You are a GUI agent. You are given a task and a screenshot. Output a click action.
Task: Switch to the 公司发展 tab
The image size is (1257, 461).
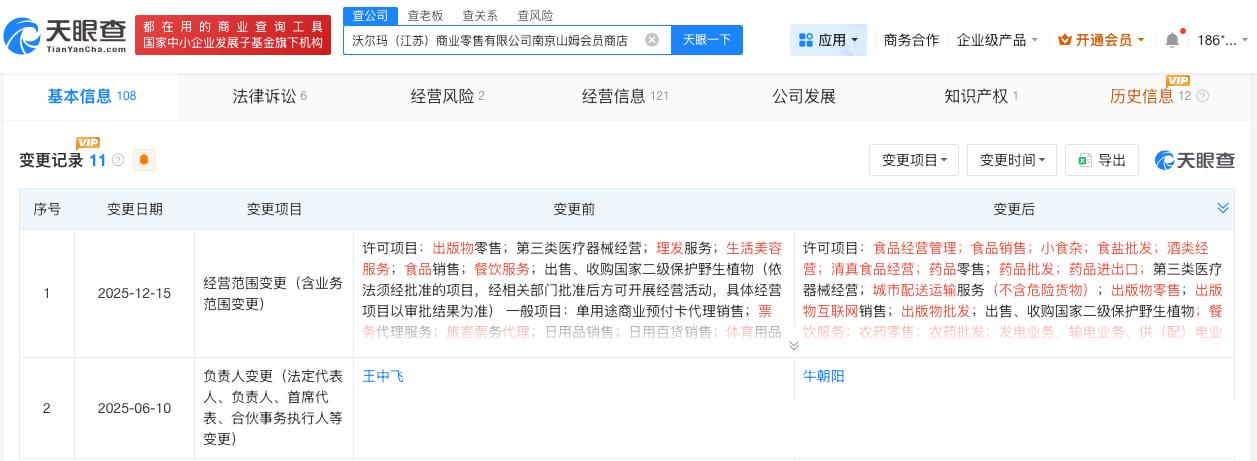803,97
